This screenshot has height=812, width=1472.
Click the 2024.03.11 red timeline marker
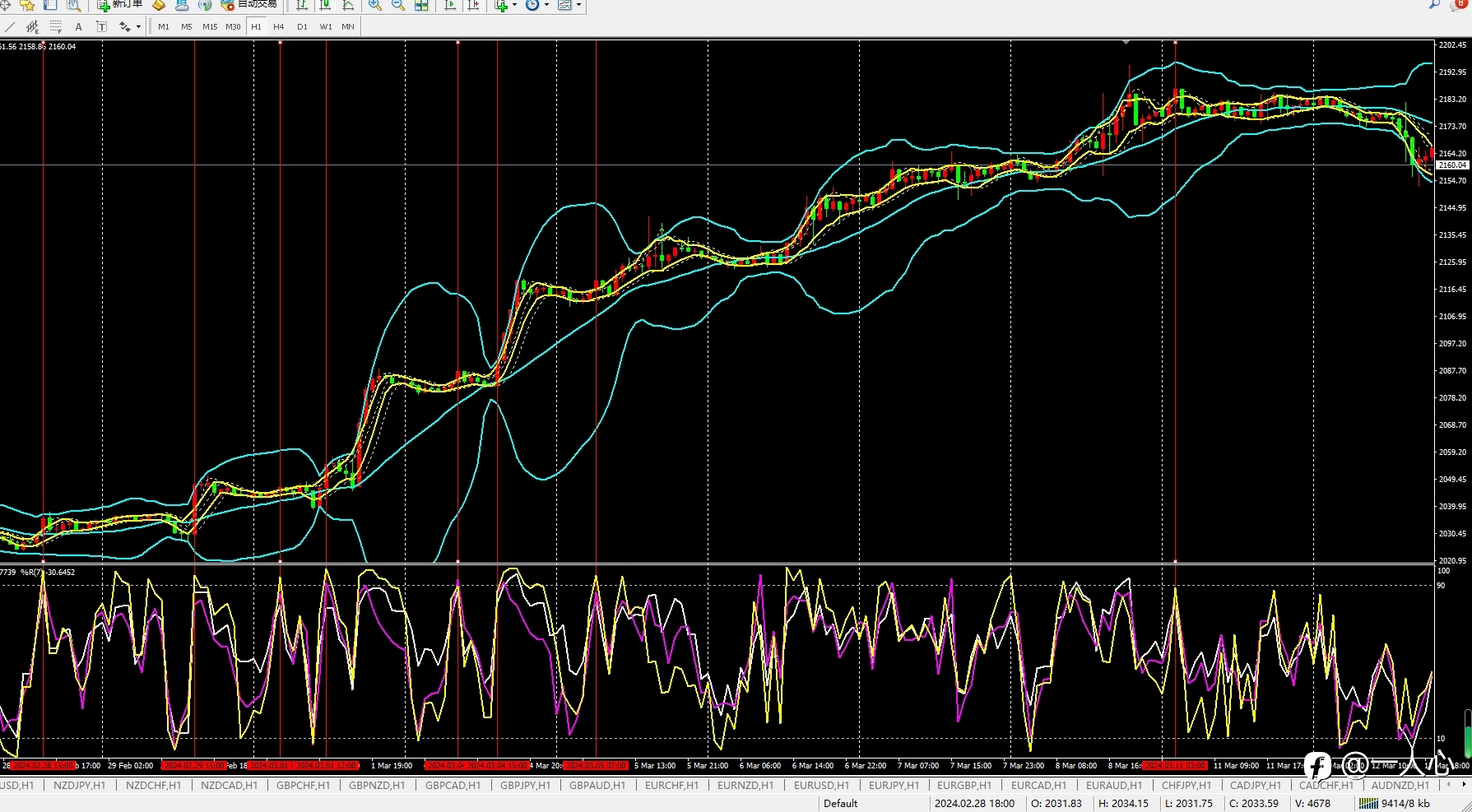point(1175,766)
